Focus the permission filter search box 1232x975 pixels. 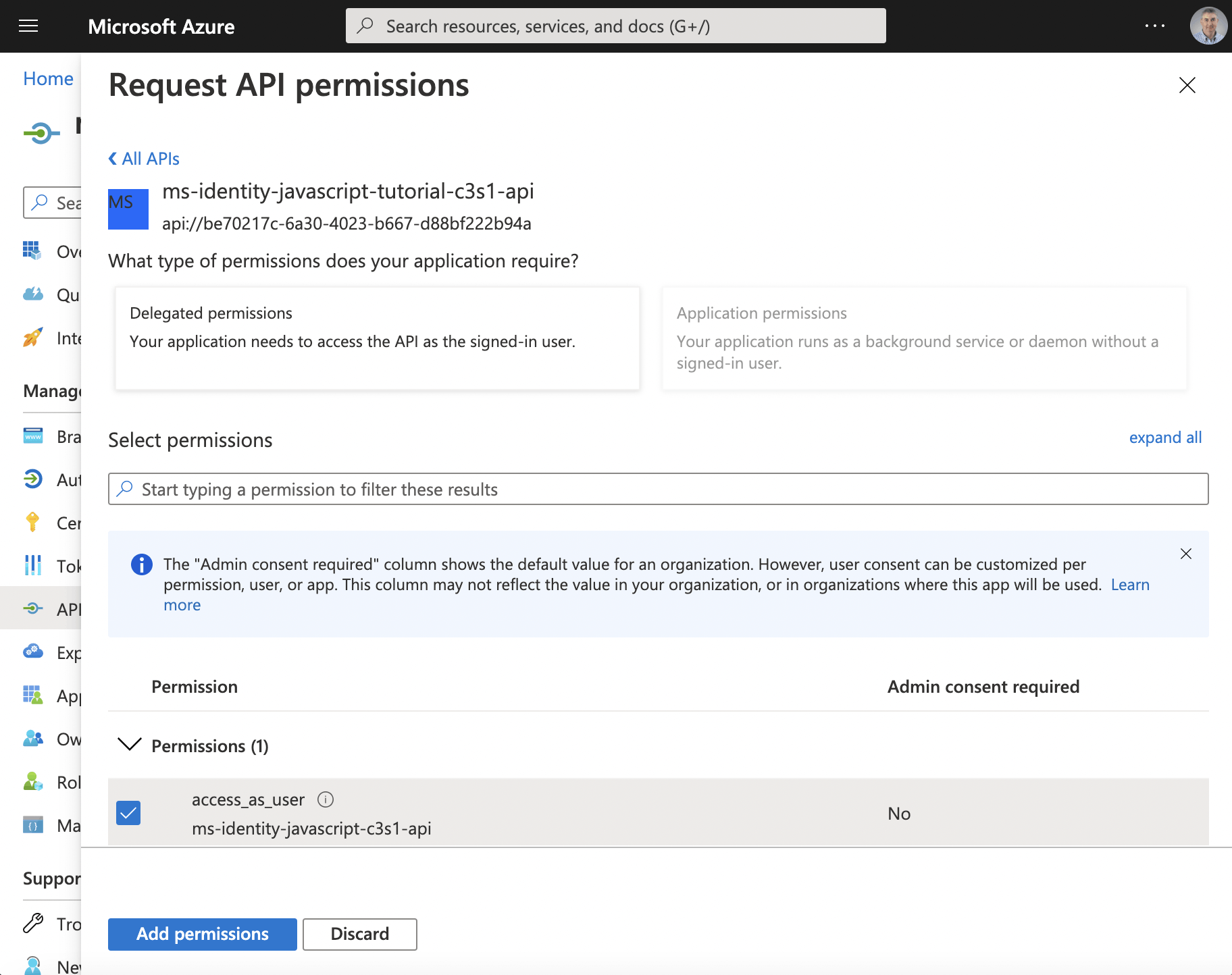(658, 489)
